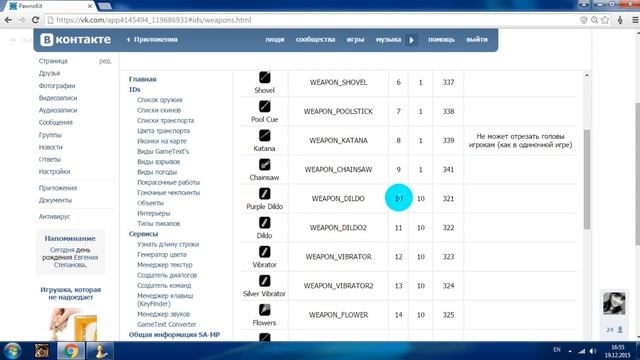Open Настройки in left sidebar
Image resolution: width=640 pixels, height=360 pixels.
click(54, 171)
